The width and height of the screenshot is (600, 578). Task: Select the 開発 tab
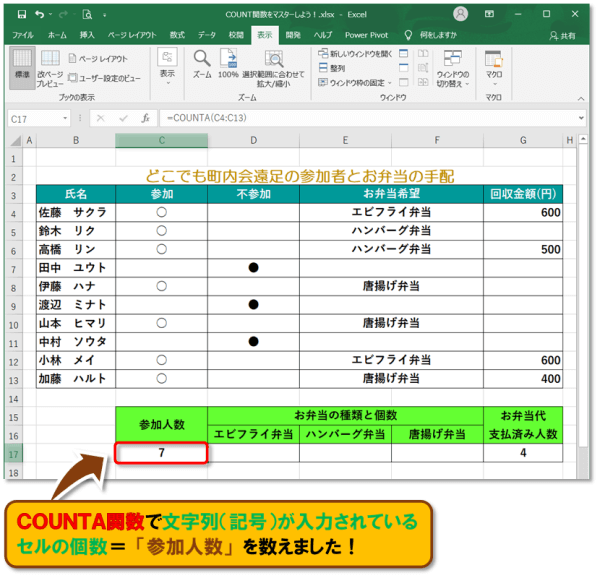(x=293, y=35)
